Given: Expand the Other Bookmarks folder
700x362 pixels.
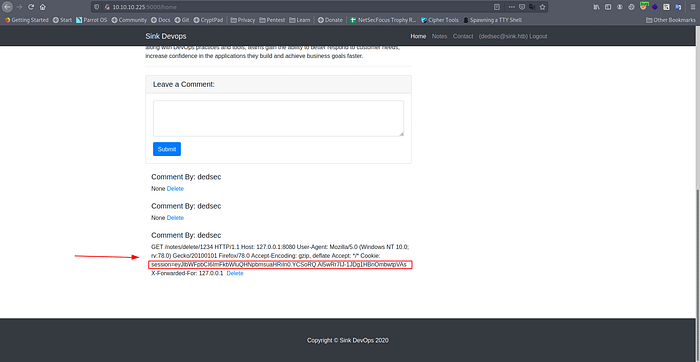Looking at the screenshot, I should click(x=671, y=20).
